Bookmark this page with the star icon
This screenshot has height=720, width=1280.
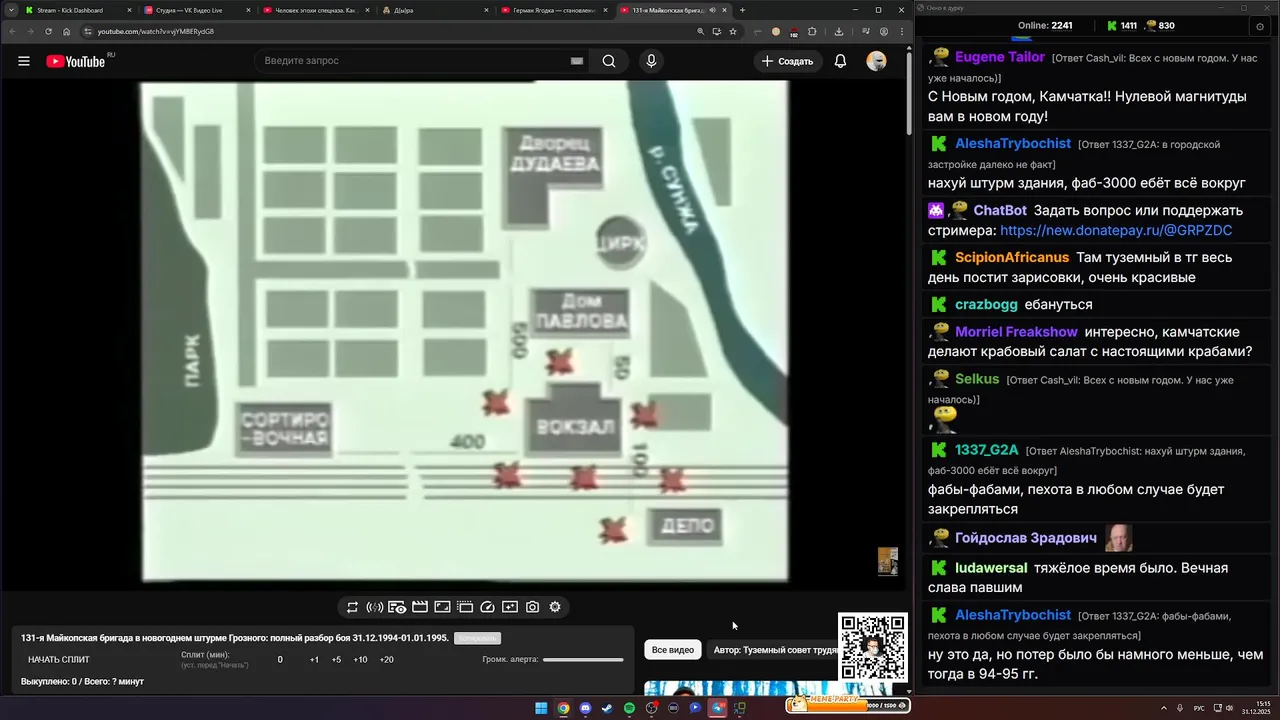733,31
